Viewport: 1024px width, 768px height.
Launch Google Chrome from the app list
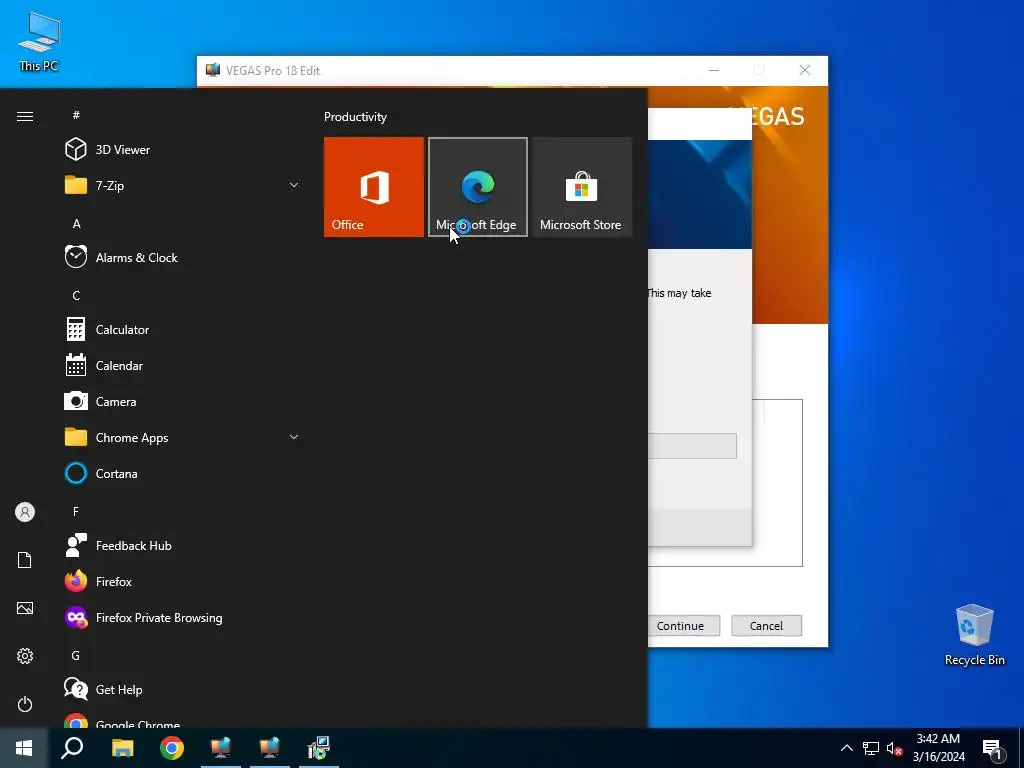[182, 720]
